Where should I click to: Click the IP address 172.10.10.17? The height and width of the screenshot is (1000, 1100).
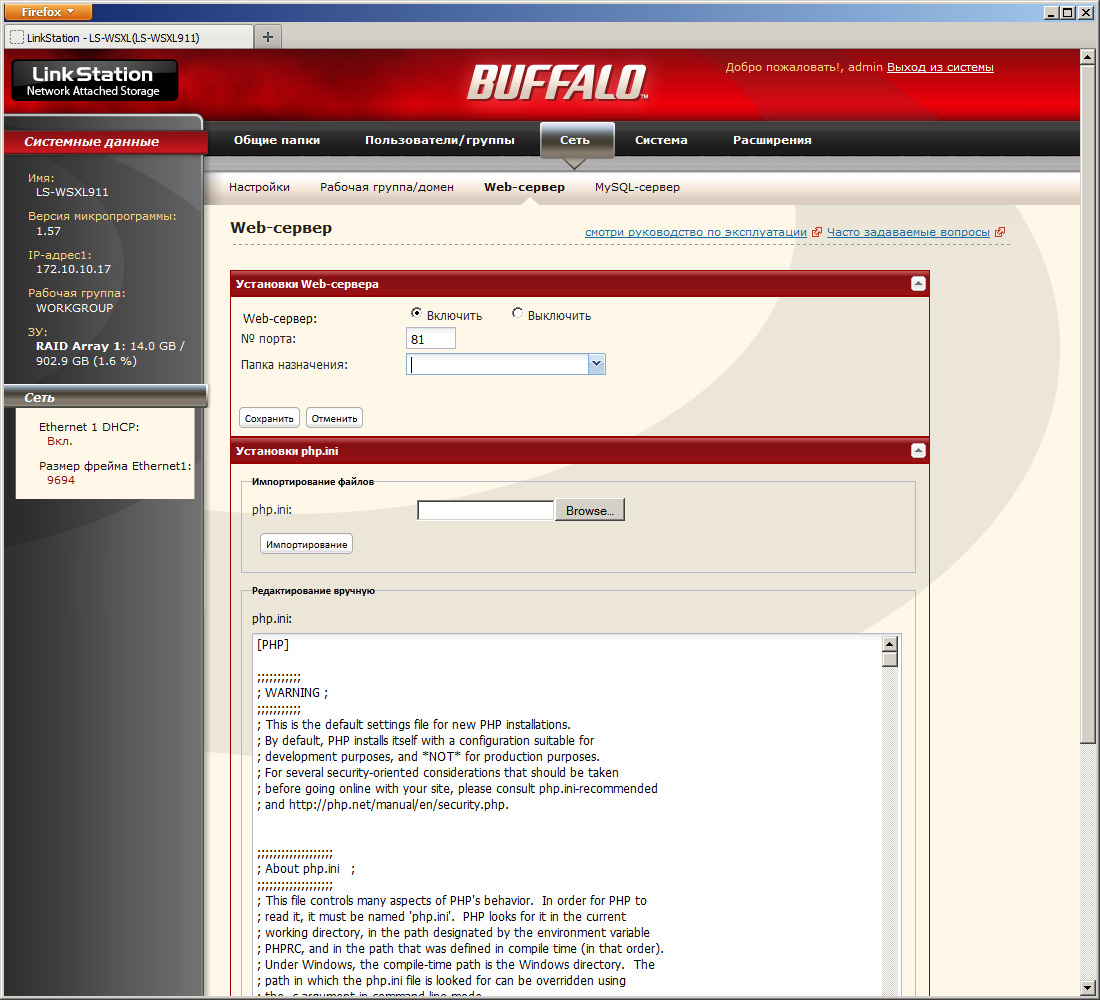(x=74, y=269)
